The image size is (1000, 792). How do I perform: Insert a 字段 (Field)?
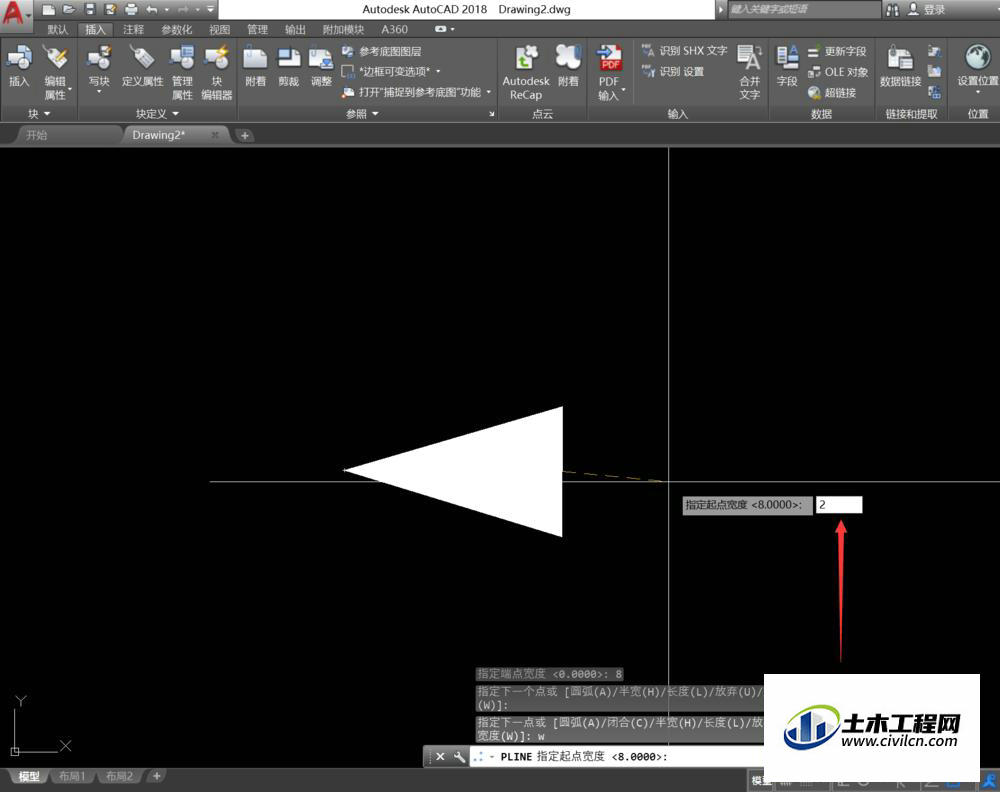pos(787,66)
